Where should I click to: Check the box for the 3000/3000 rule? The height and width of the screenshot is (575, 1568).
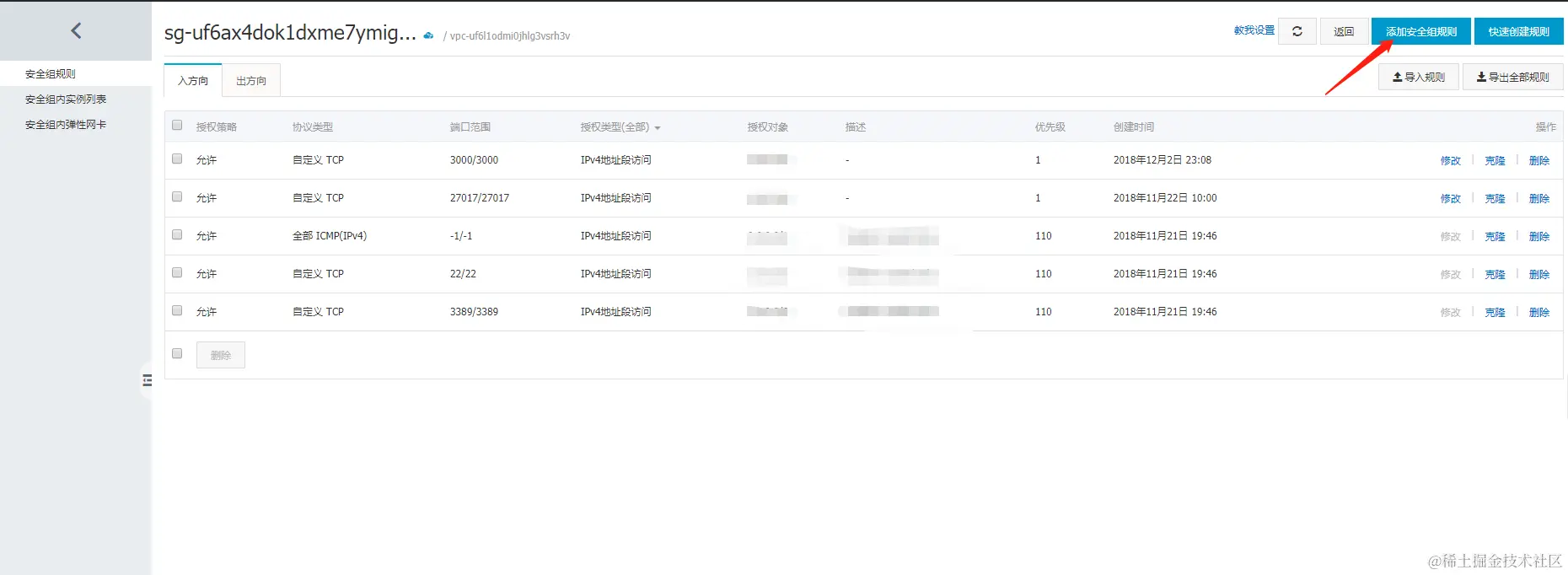177,159
